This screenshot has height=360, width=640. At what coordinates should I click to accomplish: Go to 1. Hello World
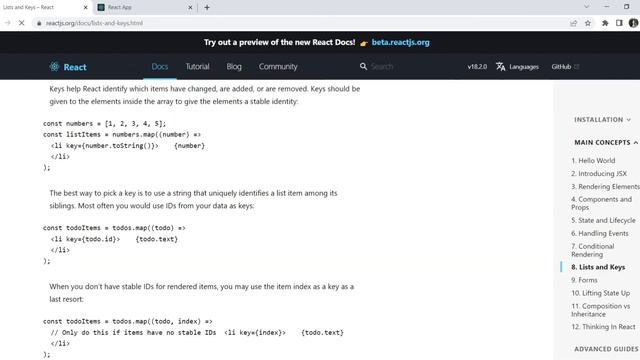click(x=593, y=161)
